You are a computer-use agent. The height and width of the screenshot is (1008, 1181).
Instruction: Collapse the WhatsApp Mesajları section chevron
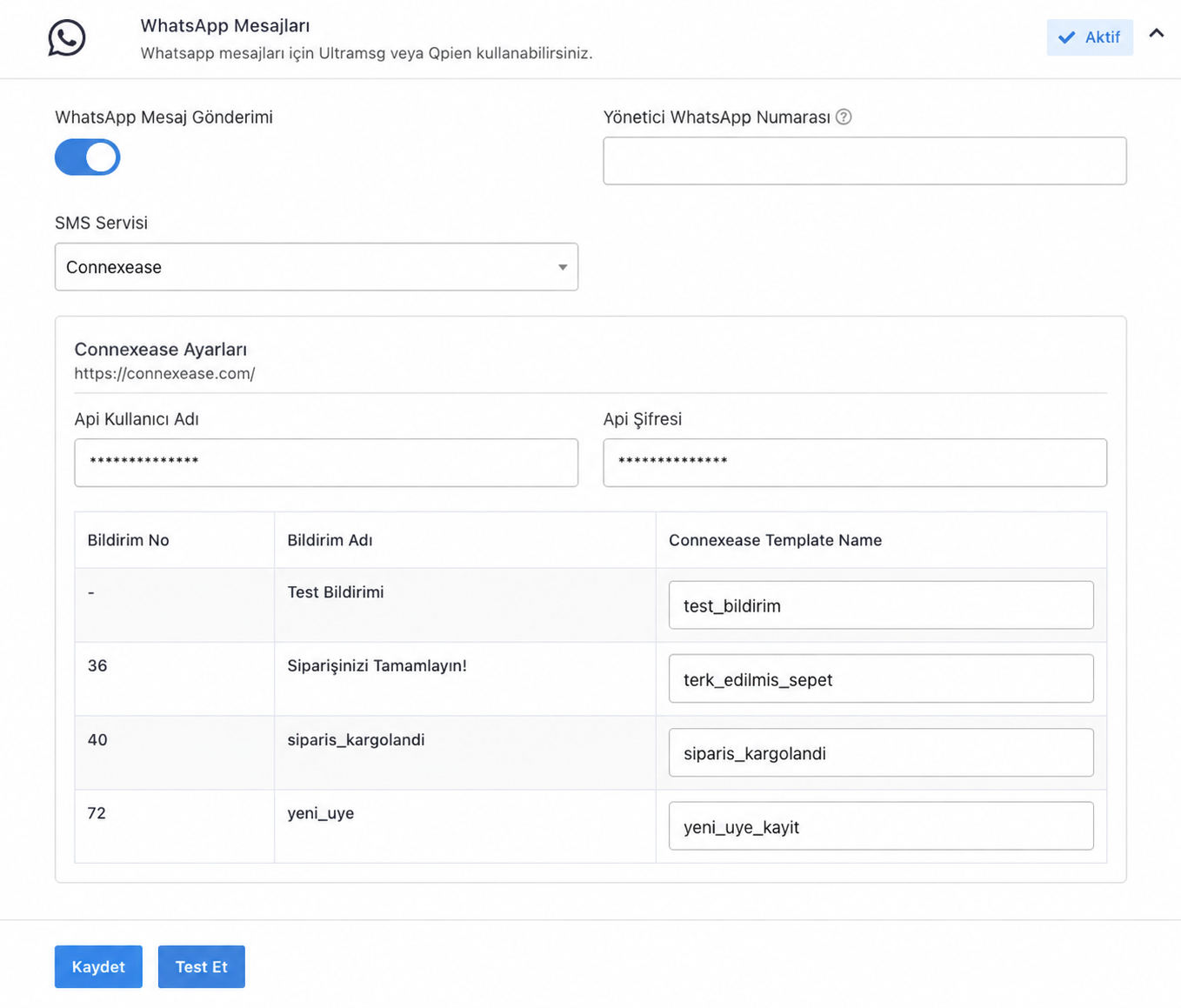pos(1156,34)
